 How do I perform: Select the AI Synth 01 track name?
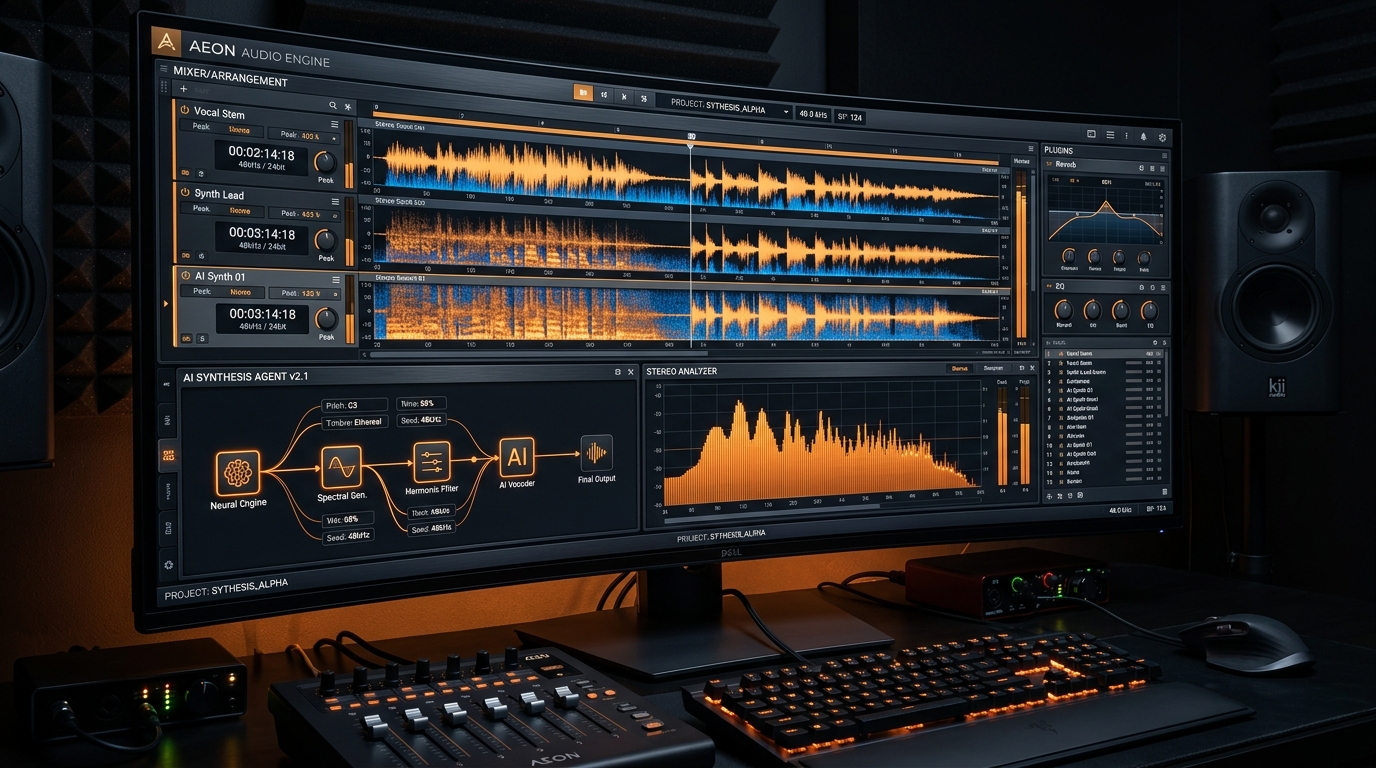click(220, 276)
